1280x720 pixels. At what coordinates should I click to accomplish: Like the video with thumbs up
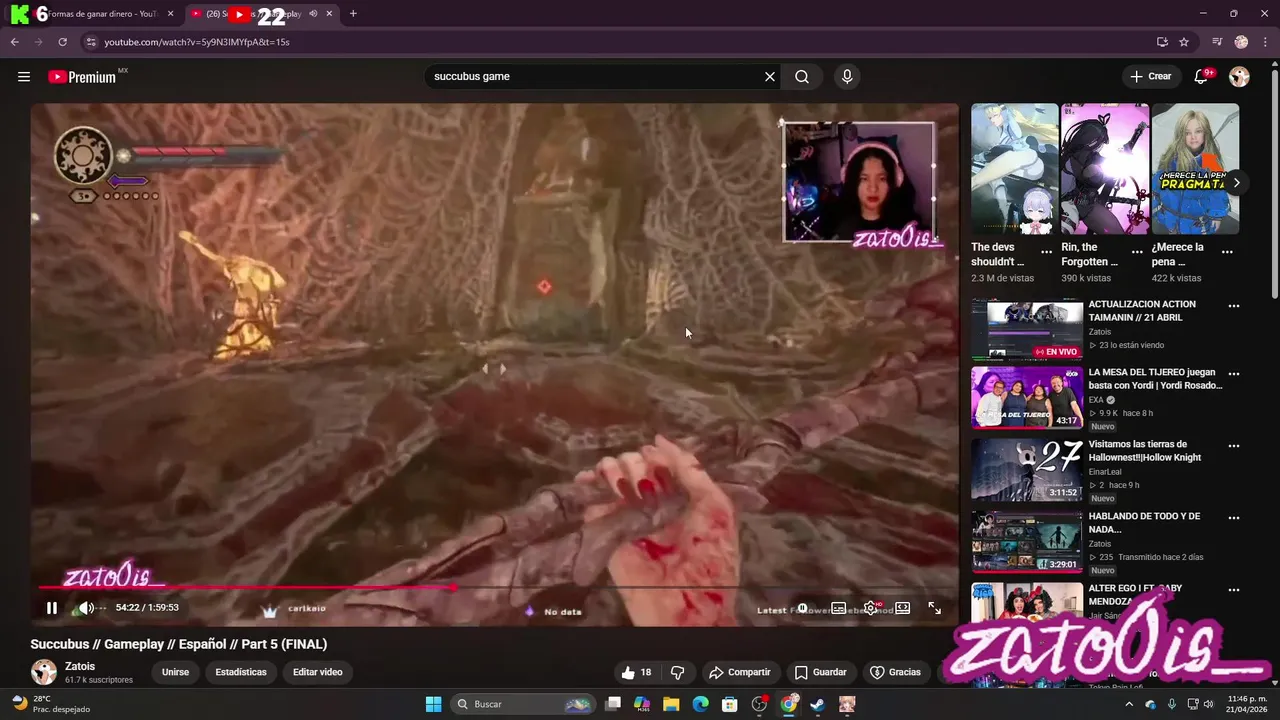(x=636, y=672)
